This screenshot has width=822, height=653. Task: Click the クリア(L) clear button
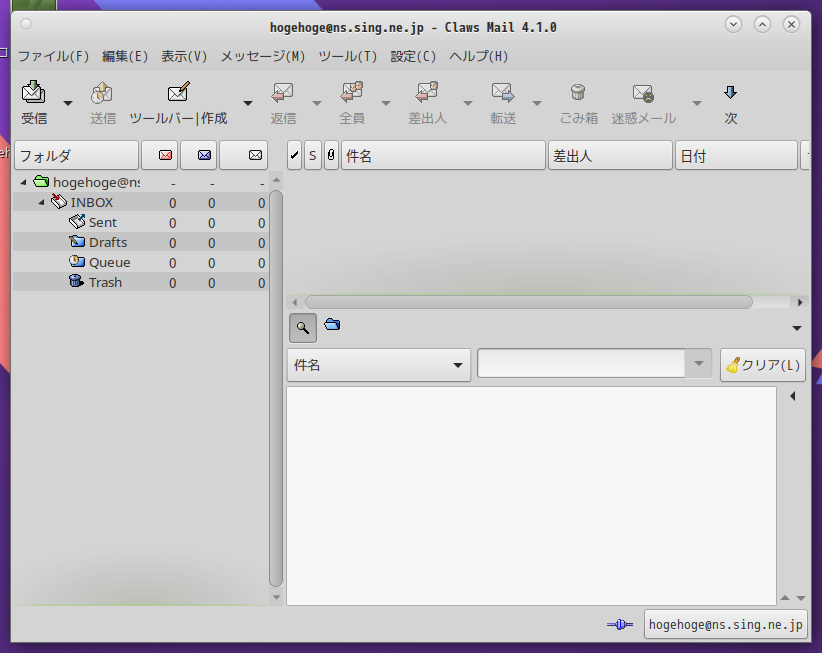tap(763, 365)
